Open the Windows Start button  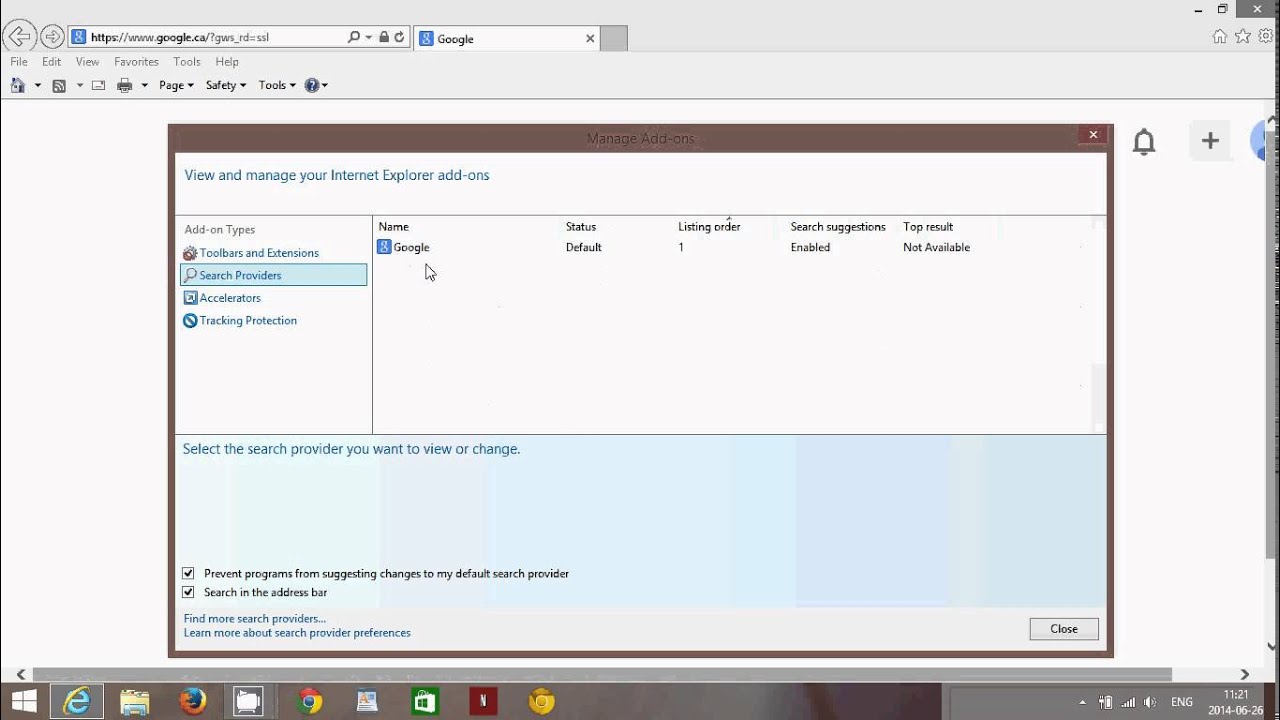click(x=23, y=701)
